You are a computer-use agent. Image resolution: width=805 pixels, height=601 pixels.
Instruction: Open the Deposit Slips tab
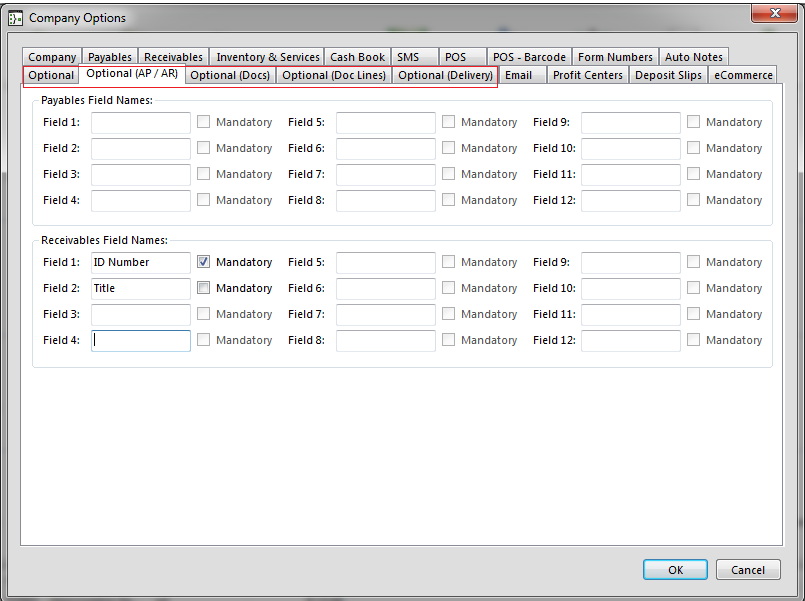coord(668,75)
